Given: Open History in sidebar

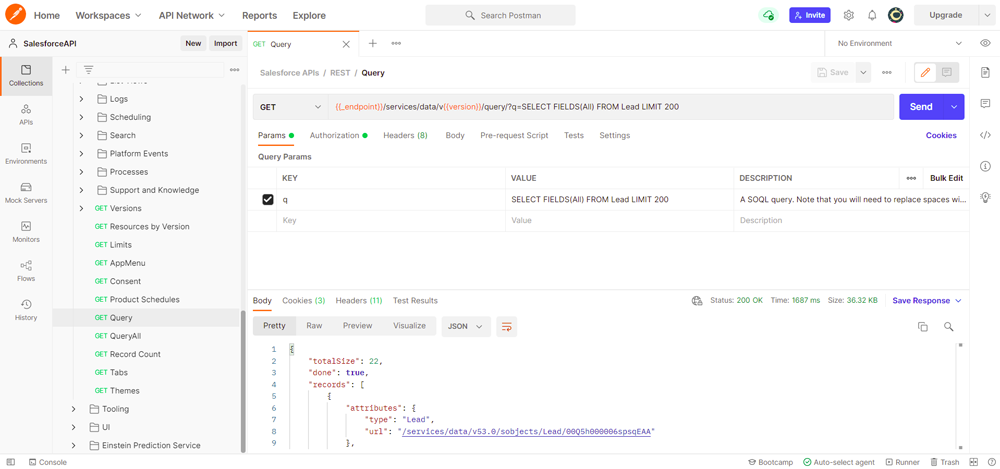Looking at the screenshot, I should (26, 309).
